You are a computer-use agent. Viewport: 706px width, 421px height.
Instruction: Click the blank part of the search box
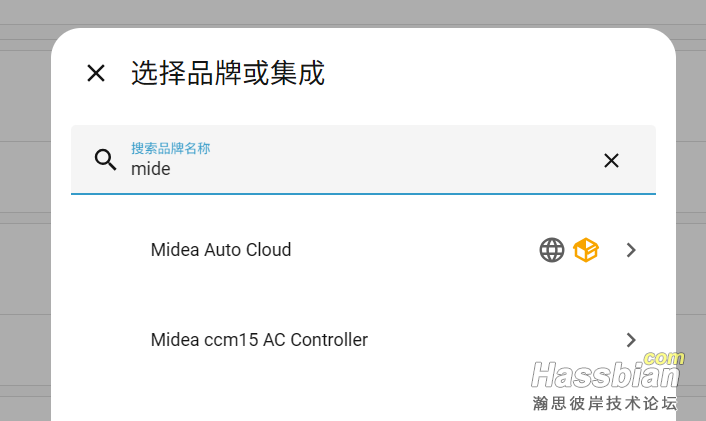coord(383,160)
